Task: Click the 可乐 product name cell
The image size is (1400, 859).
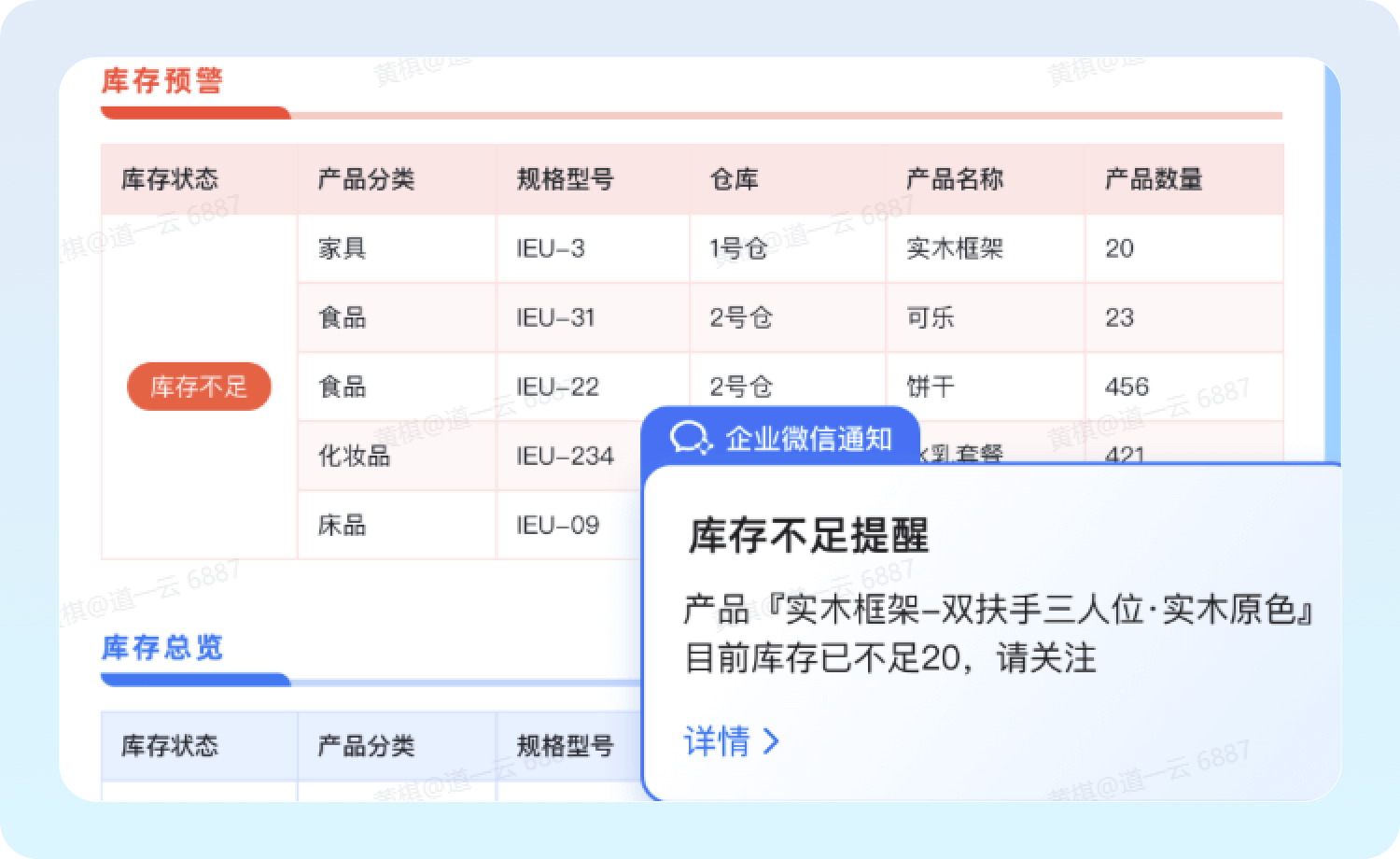Action: (x=931, y=317)
